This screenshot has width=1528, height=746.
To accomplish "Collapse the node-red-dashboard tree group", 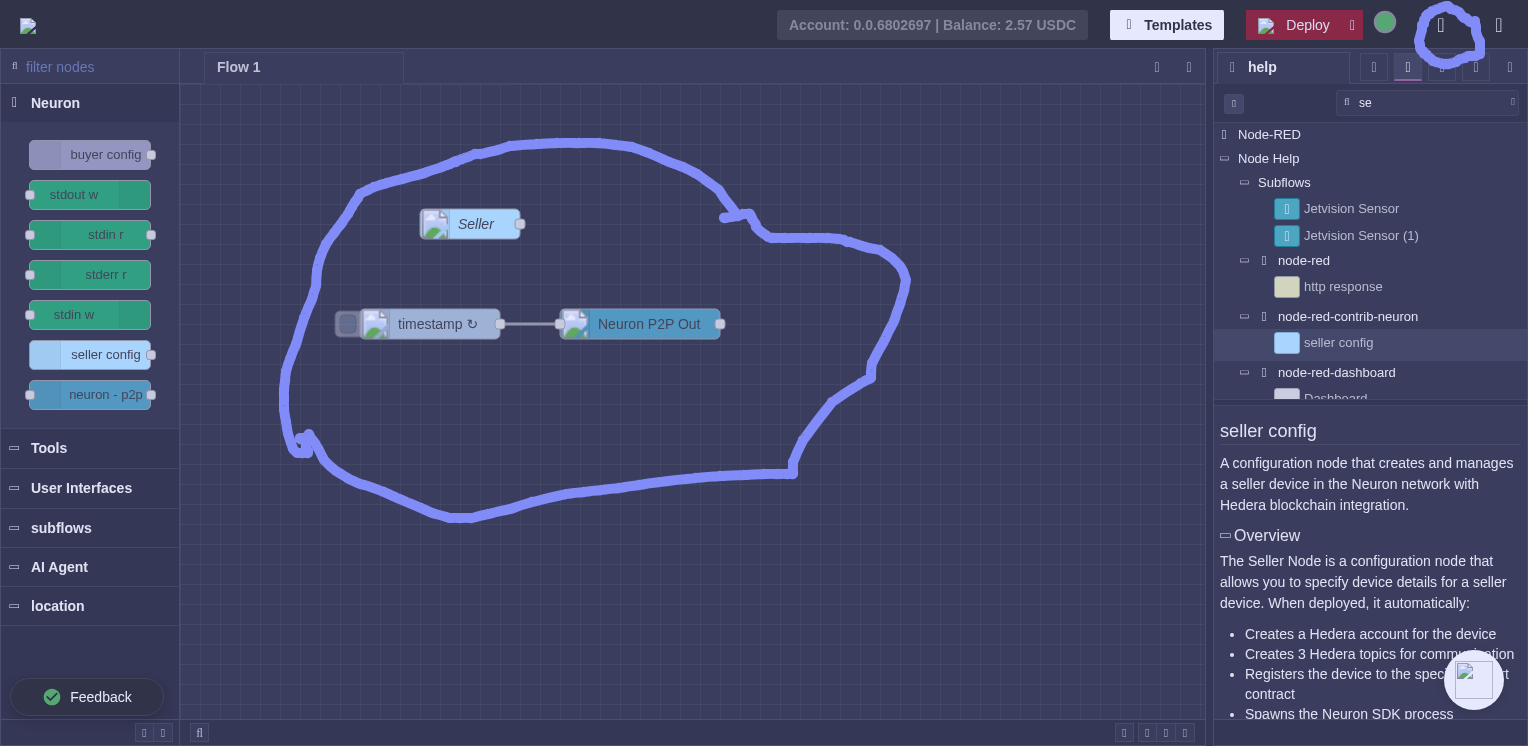I will click(x=1244, y=372).
